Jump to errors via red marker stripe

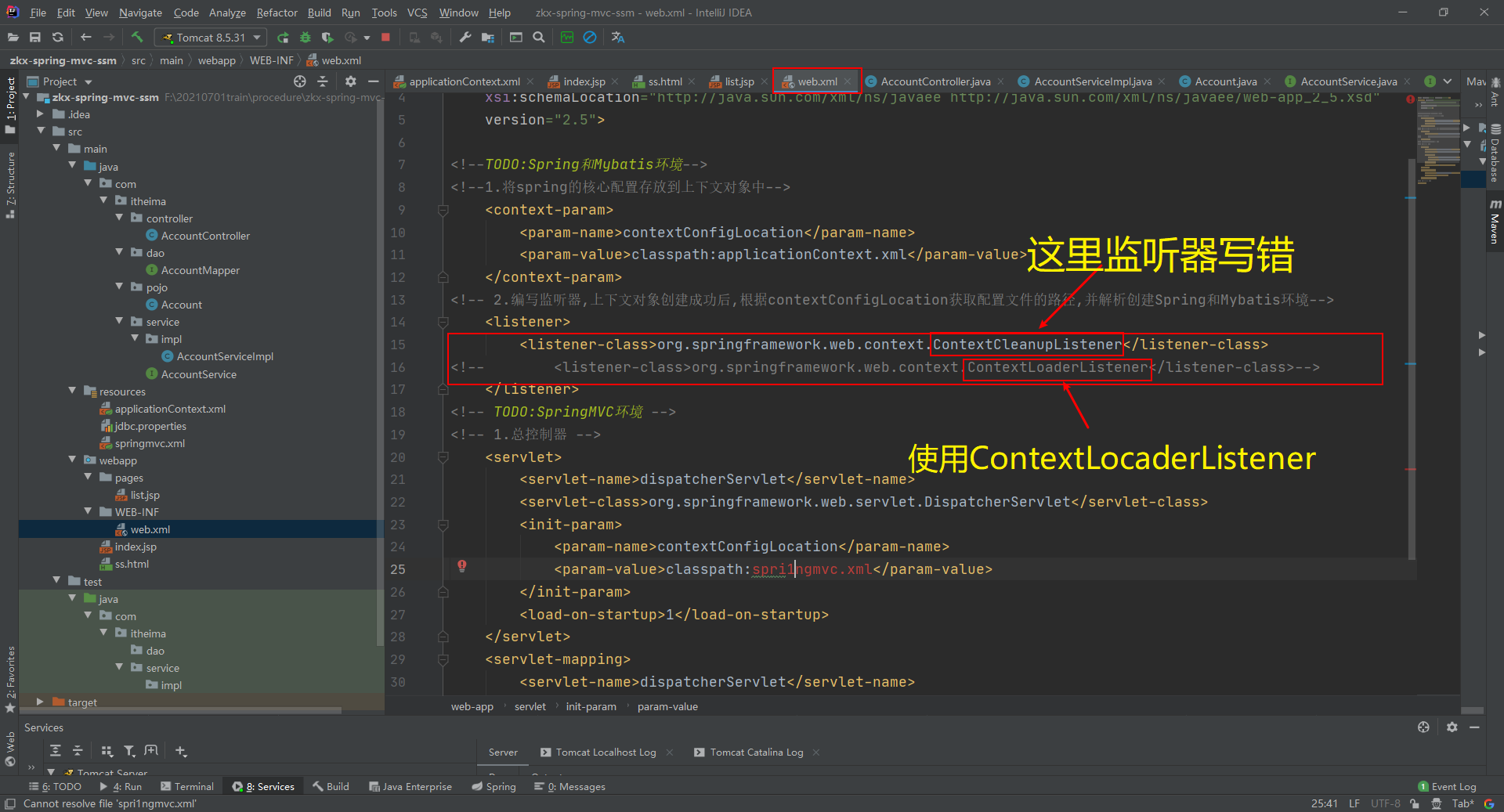(1410, 99)
